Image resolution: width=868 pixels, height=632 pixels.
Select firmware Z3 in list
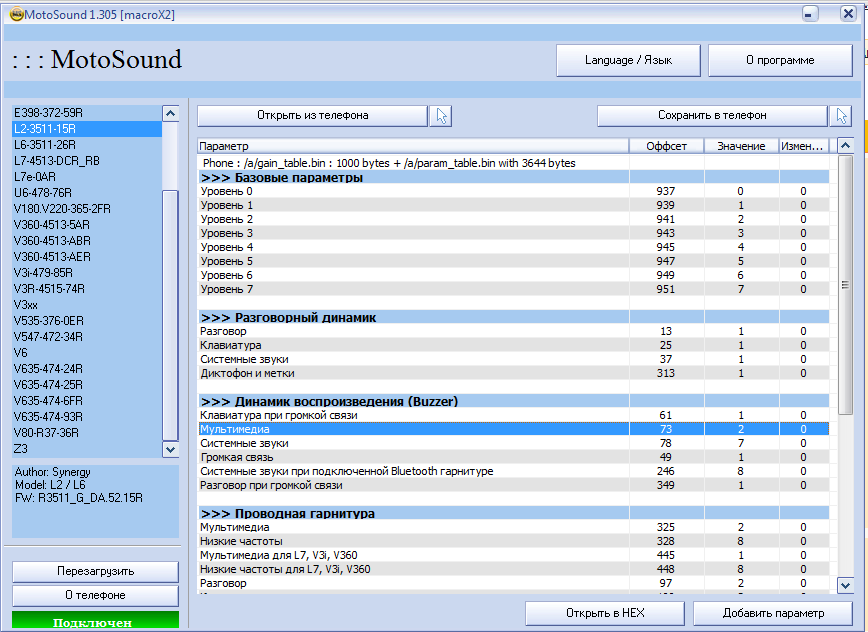[x=87, y=449]
